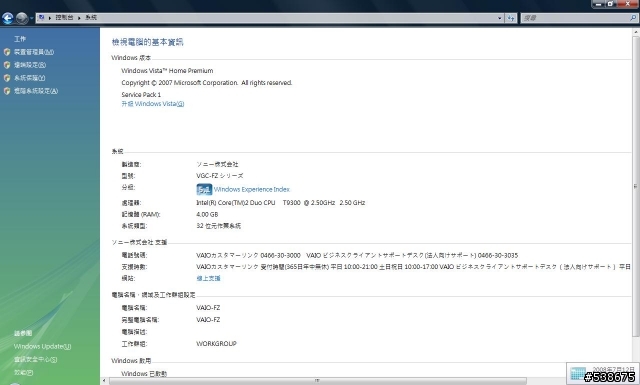This screenshot has height=385, width=640.
Task: Click the '檢視電腦的基本資訊' page heading
Action: pos(148,42)
